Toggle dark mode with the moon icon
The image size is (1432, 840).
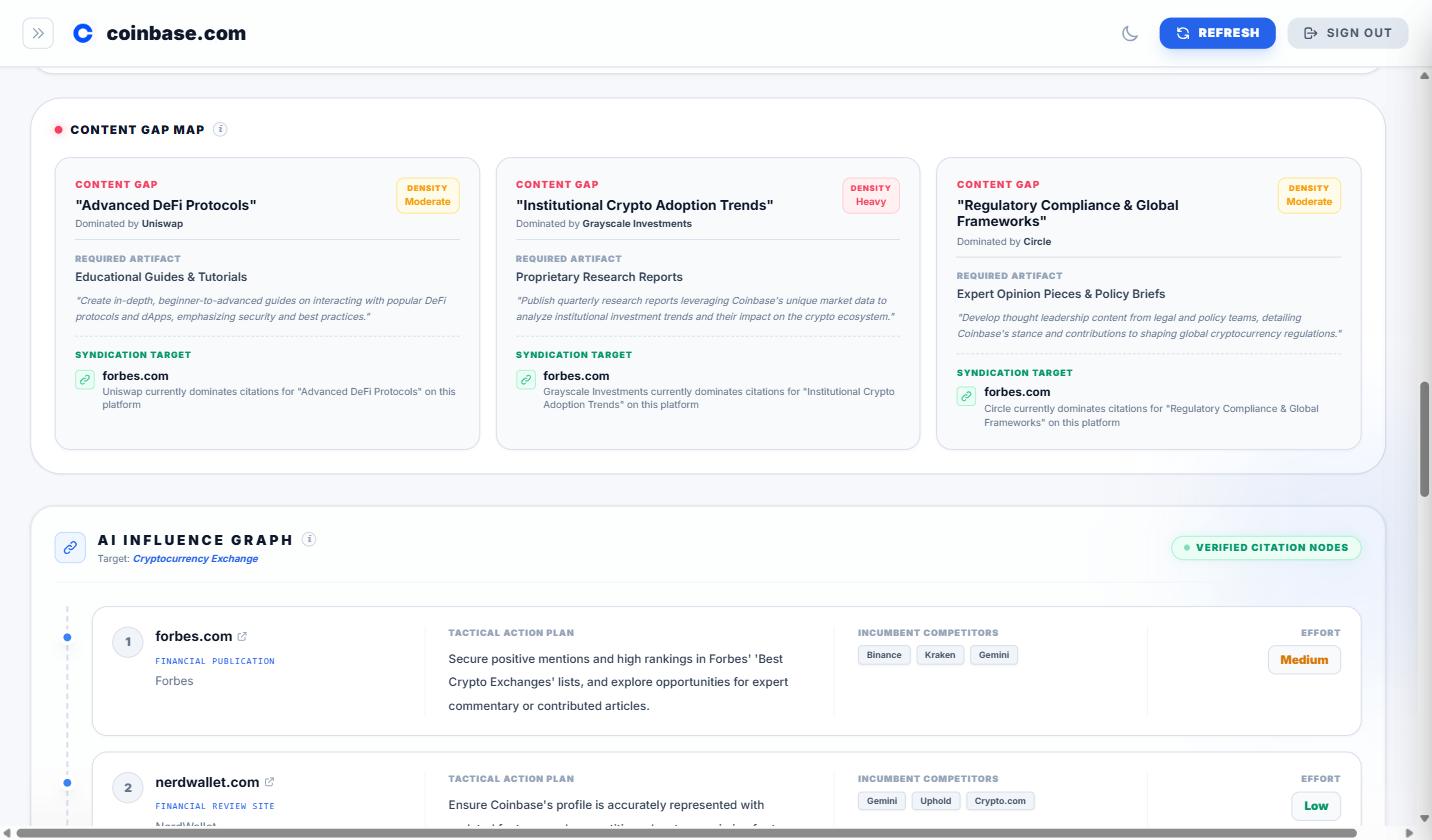click(x=1129, y=33)
